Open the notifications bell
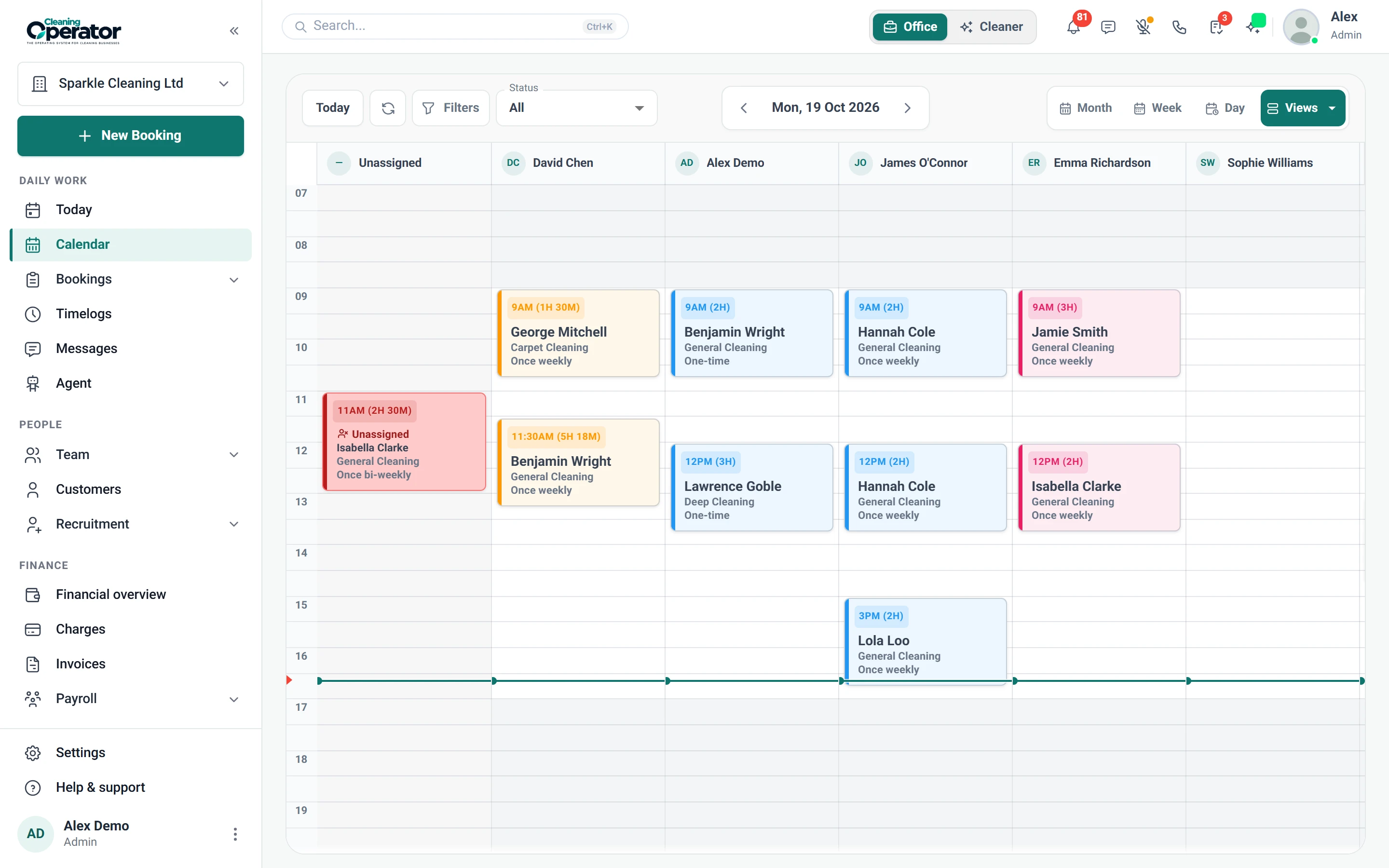 coord(1073,27)
